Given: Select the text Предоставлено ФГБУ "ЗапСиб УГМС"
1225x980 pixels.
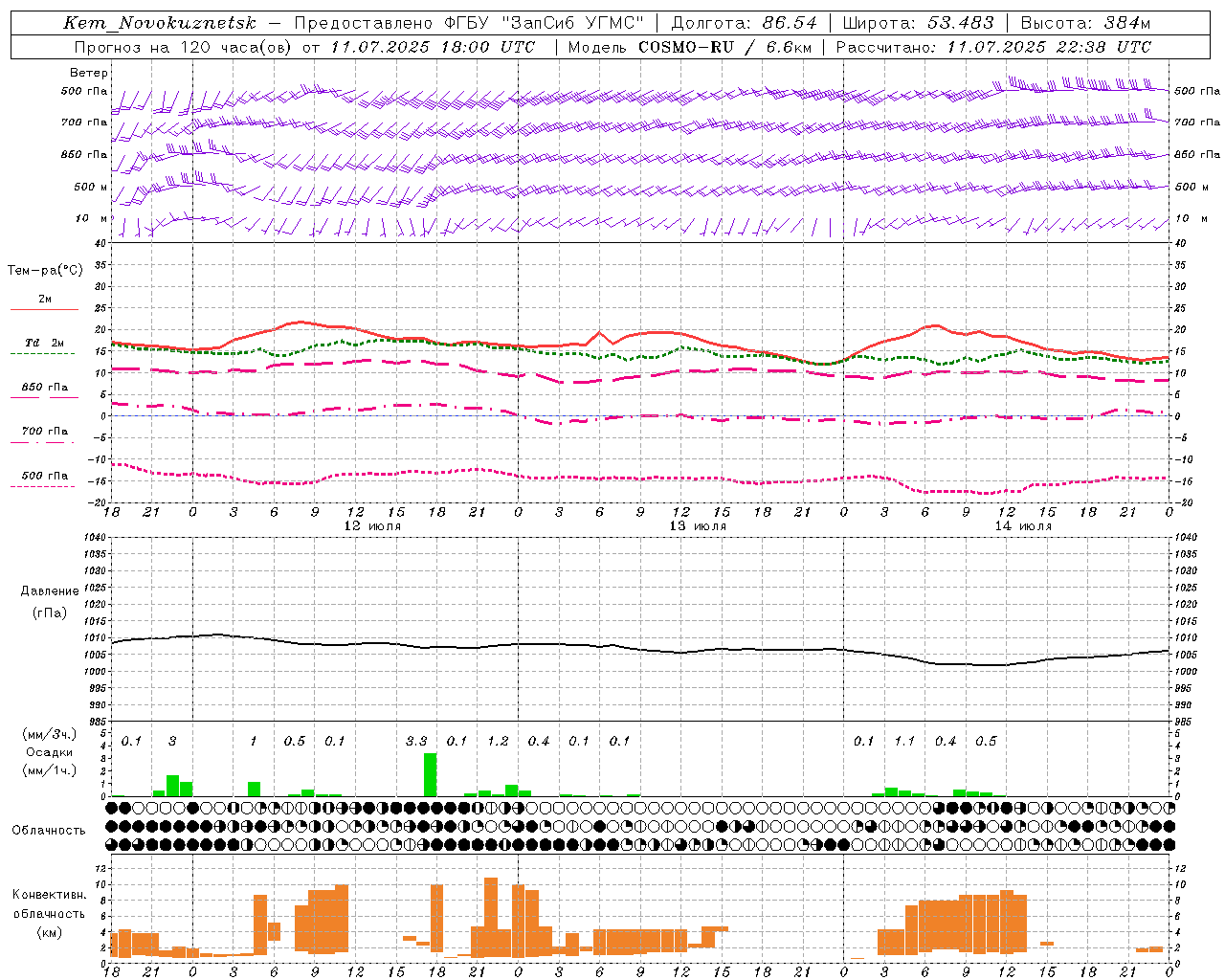Looking at the screenshot, I should 469,23.
